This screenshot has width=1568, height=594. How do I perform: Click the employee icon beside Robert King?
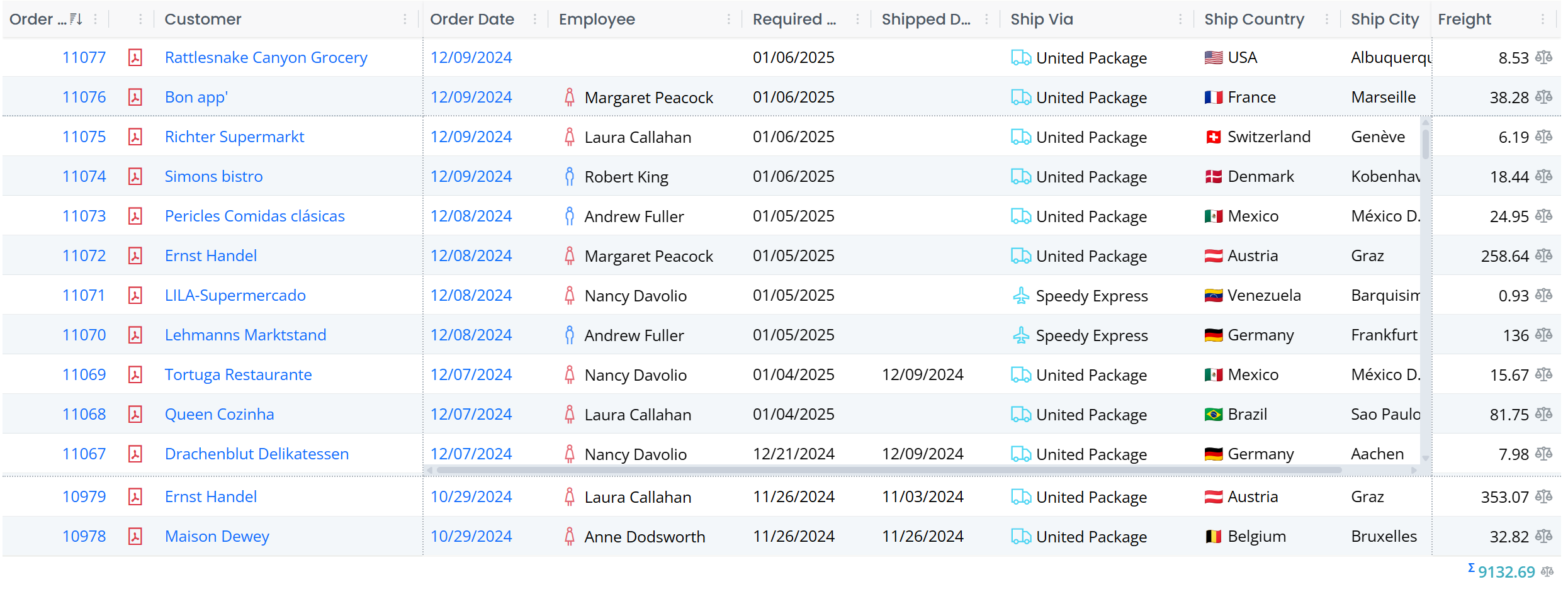click(x=568, y=176)
